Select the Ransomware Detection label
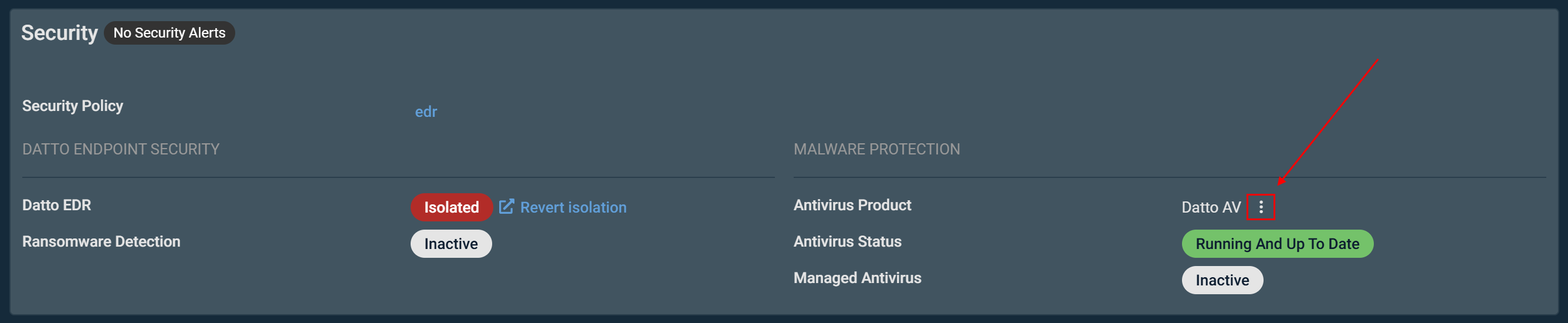The image size is (1568, 323). coord(101,242)
